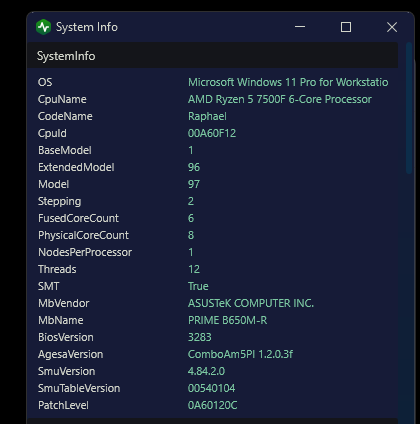Select the SmuVersion label
420x424 pixels.
[67, 371]
